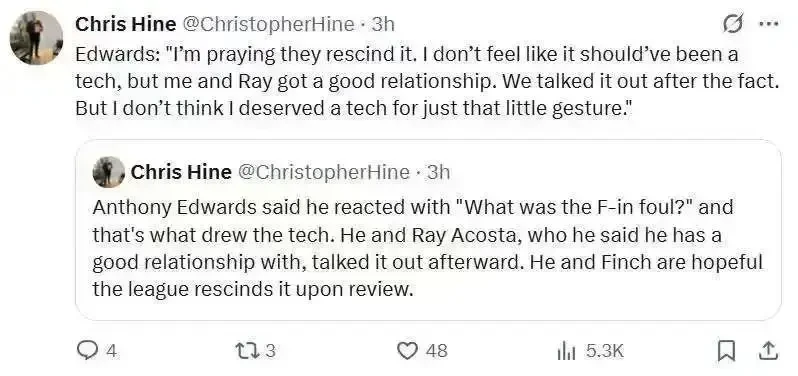Bookmark this tweet
The height and width of the screenshot is (376, 798).
point(727,351)
